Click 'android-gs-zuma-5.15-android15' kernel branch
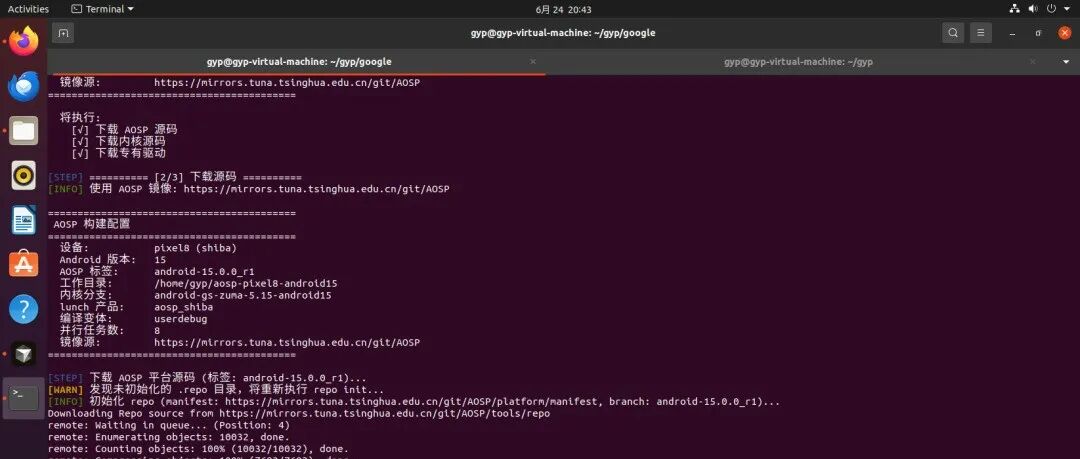 point(242,295)
